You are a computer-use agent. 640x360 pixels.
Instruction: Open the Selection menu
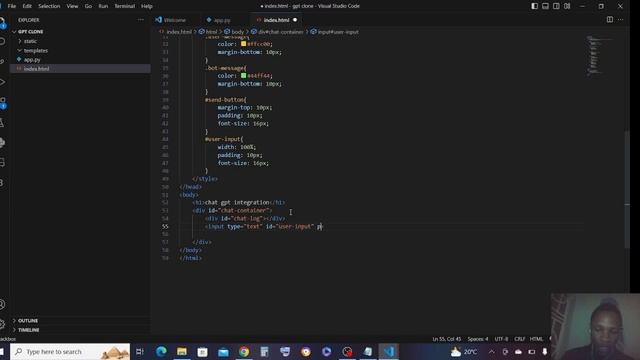click(49, 6)
